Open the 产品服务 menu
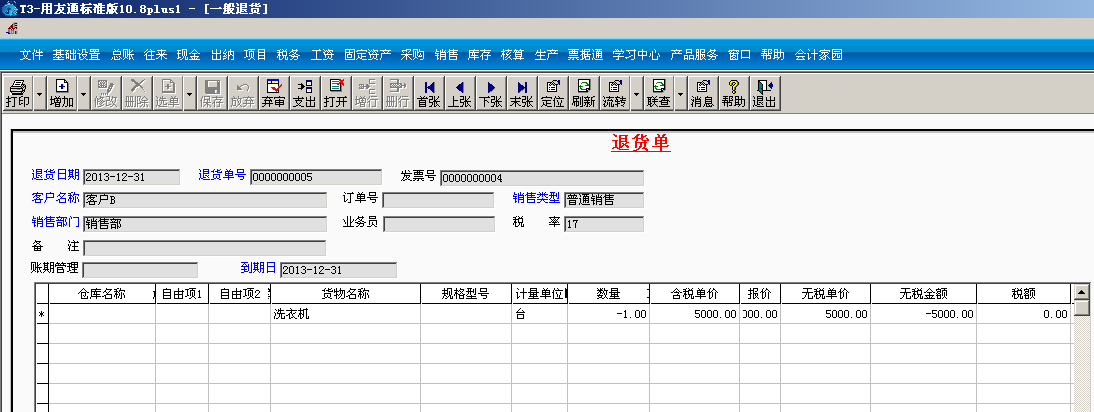Image resolution: width=1094 pixels, height=412 pixels. point(694,55)
